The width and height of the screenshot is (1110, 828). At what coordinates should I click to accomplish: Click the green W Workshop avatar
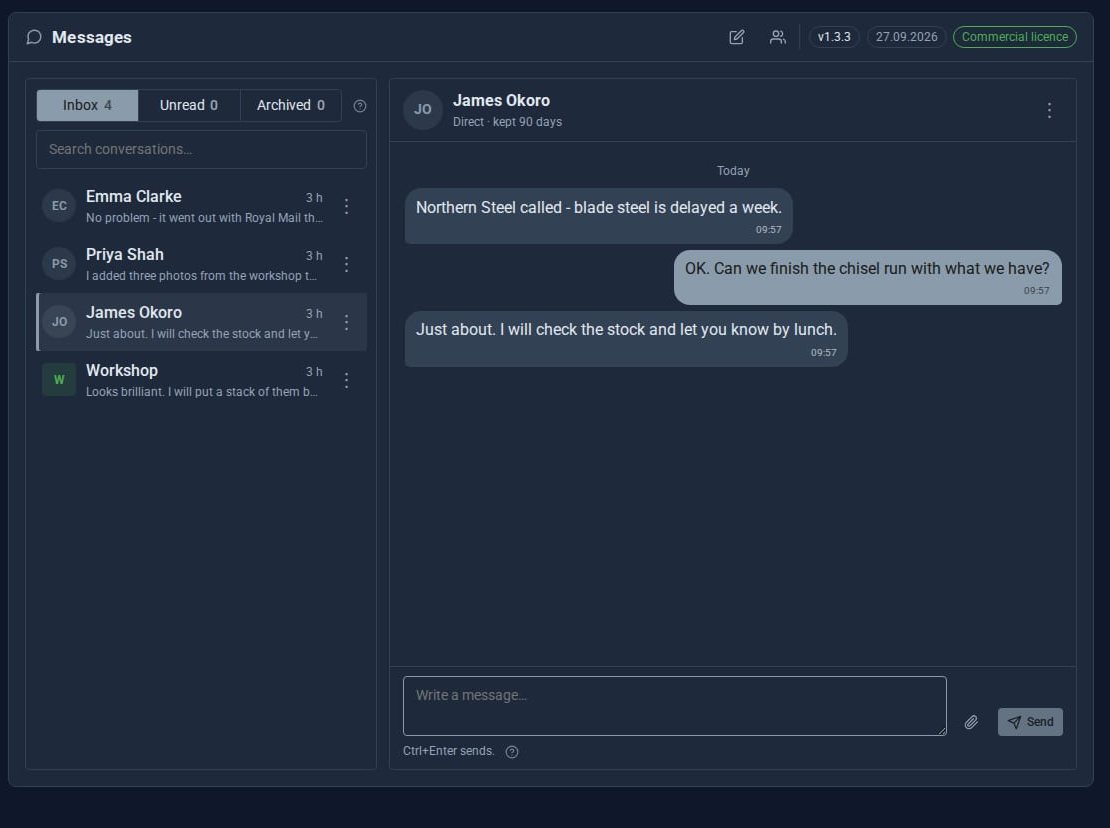[x=59, y=380]
